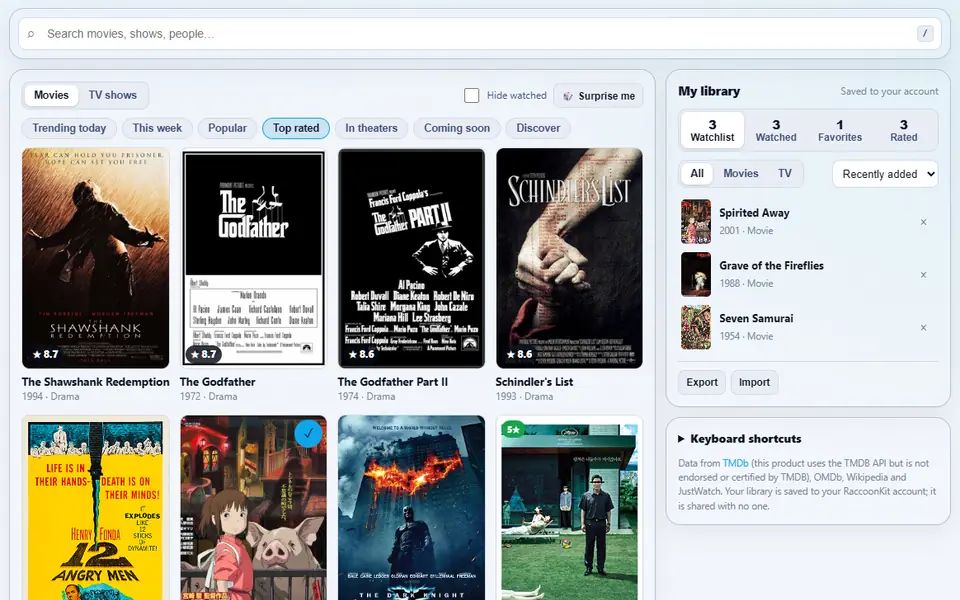Click the 8.6 rating badge on Schindler's List poster
Screen dimensions: 960x600
519,354
